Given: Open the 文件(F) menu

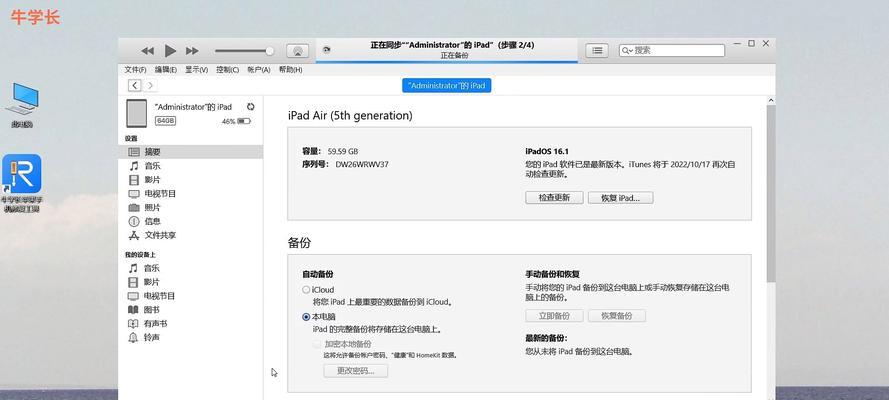Looking at the screenshot, I should (136, 70).
